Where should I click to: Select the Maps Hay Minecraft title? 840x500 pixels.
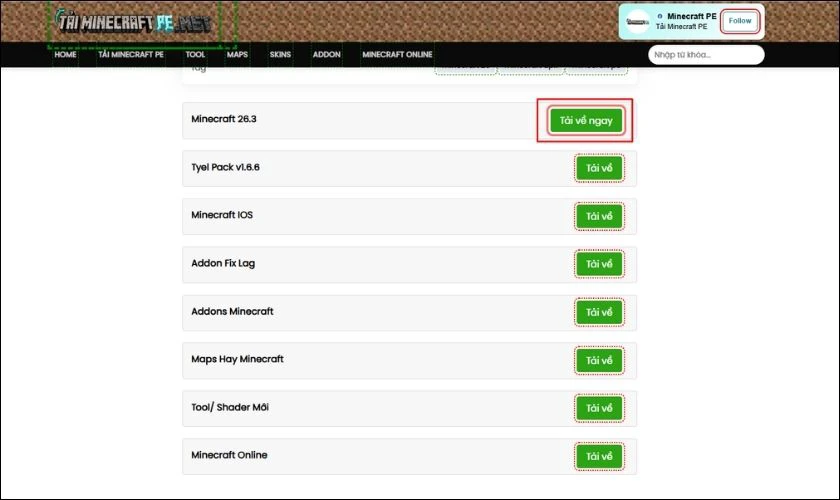click(237, 359)
